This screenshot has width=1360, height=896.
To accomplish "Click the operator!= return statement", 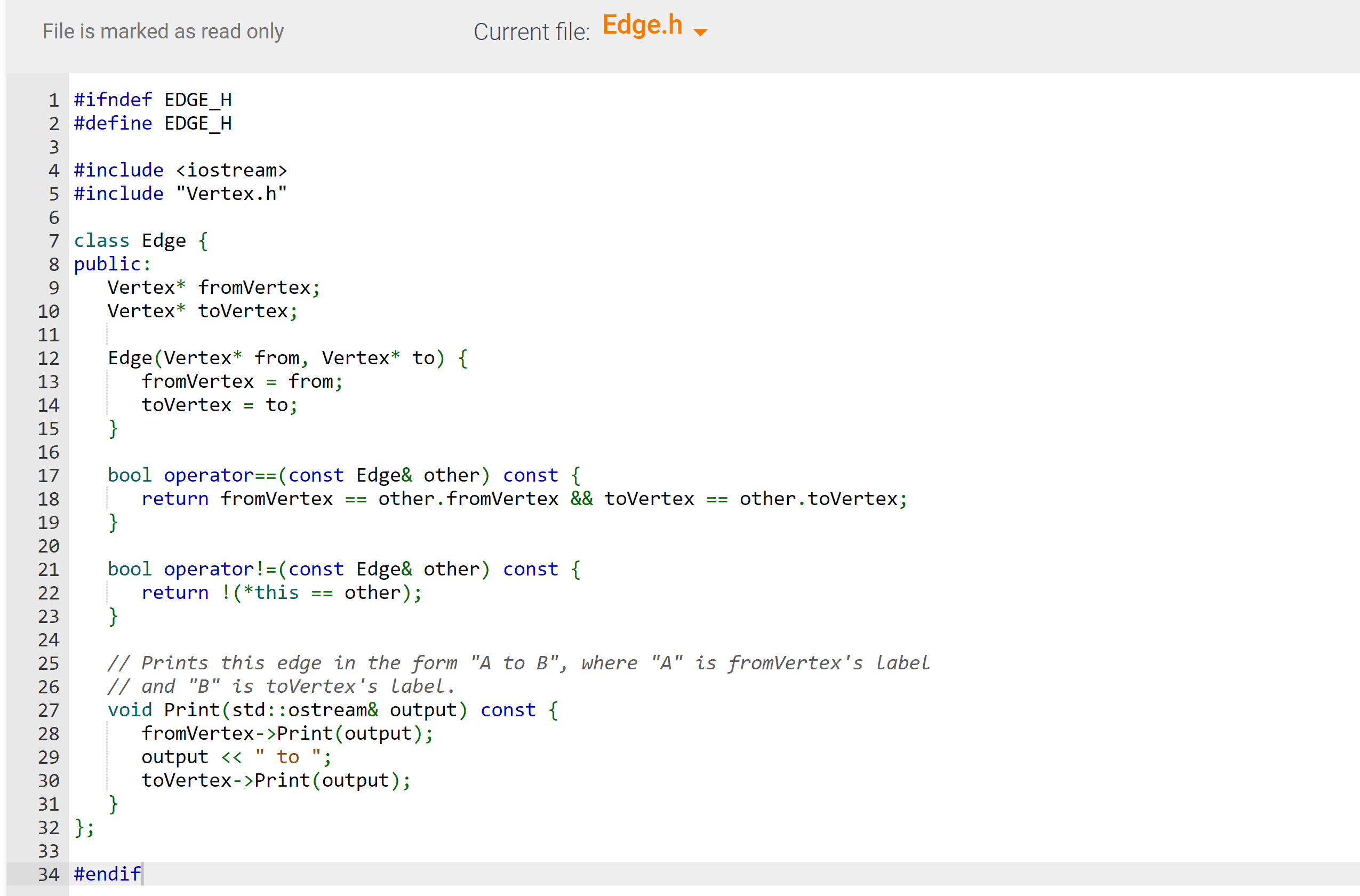I will pos(280,593).
